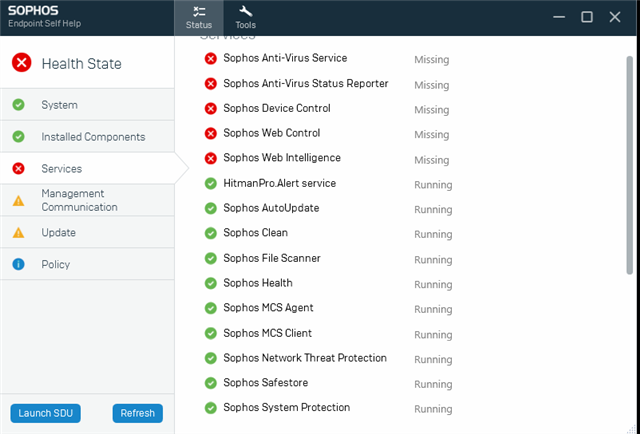Select the Sophos Clean name
Viewport: 640px width, 434px height.
tap(256, 233)
